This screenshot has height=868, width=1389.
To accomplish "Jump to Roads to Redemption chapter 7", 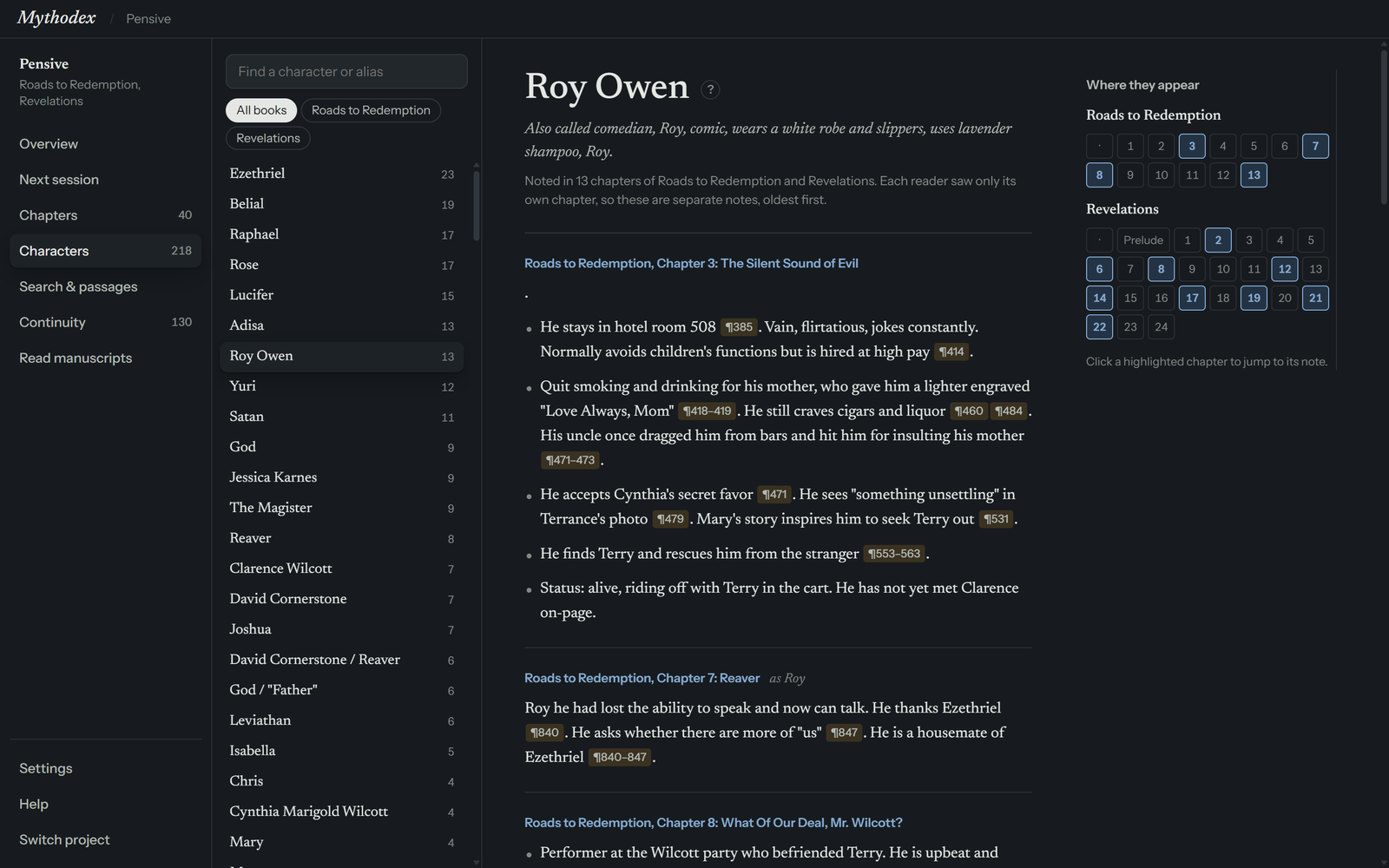I will [x=1315, y=146].
